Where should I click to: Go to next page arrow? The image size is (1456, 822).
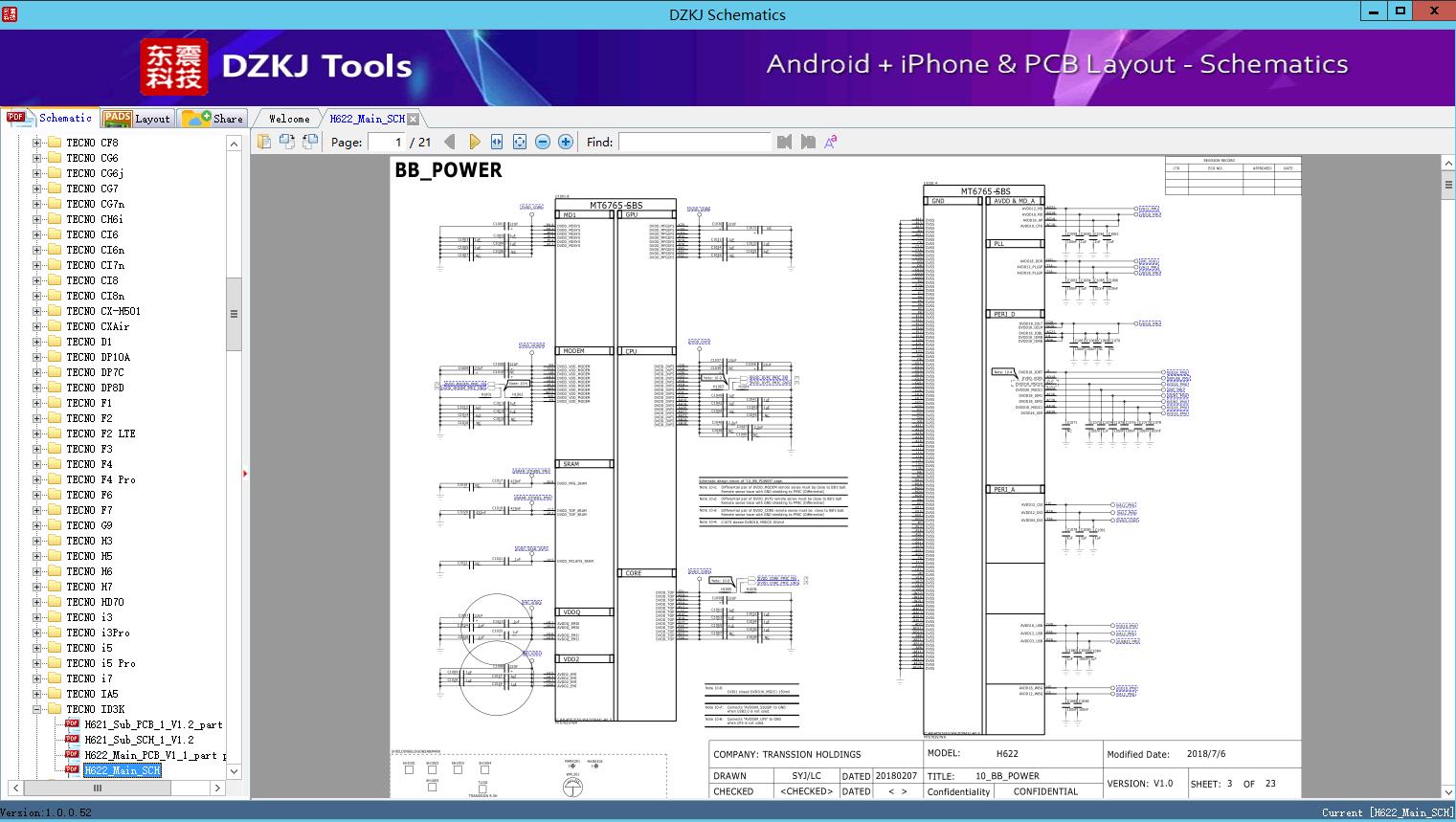point(474,142)
